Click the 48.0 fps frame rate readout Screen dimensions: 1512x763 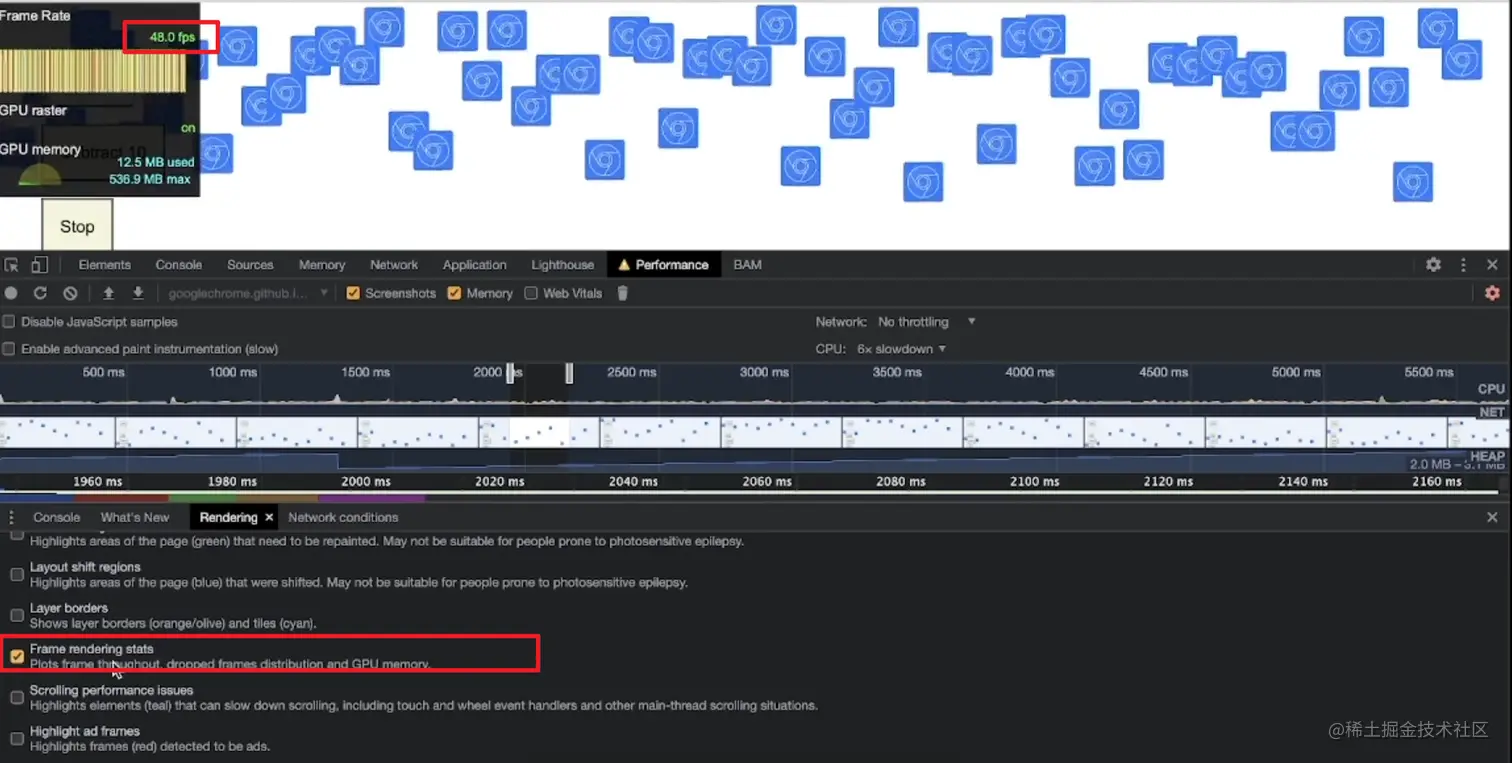[171, 37]
